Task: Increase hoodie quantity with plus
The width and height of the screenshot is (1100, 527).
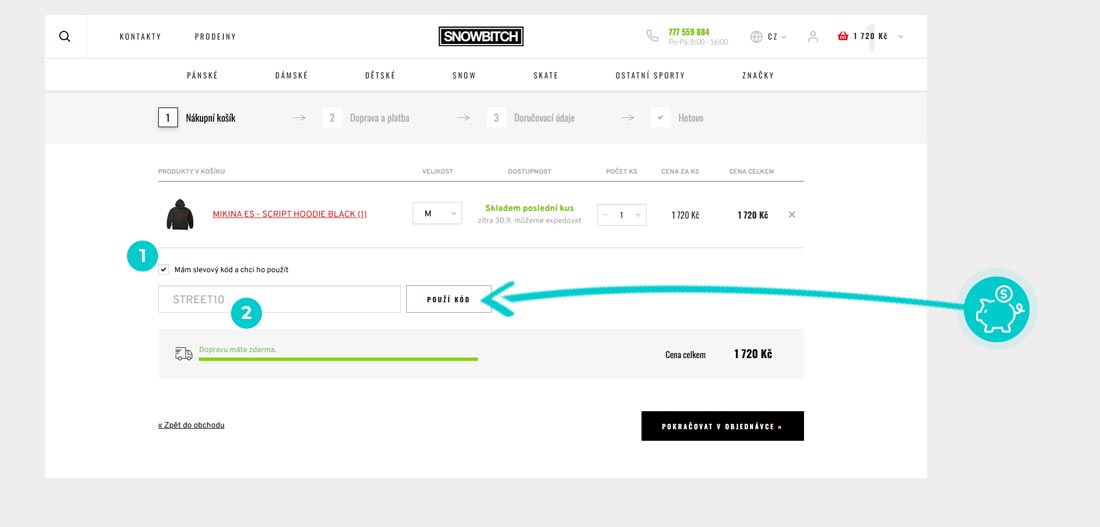Action: 638,215
